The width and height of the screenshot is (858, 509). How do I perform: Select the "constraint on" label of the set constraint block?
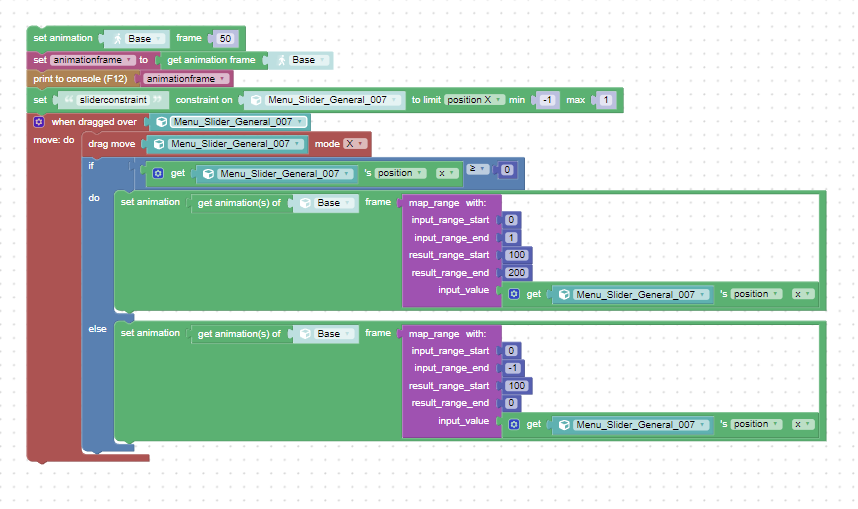[x=204, y=100]
